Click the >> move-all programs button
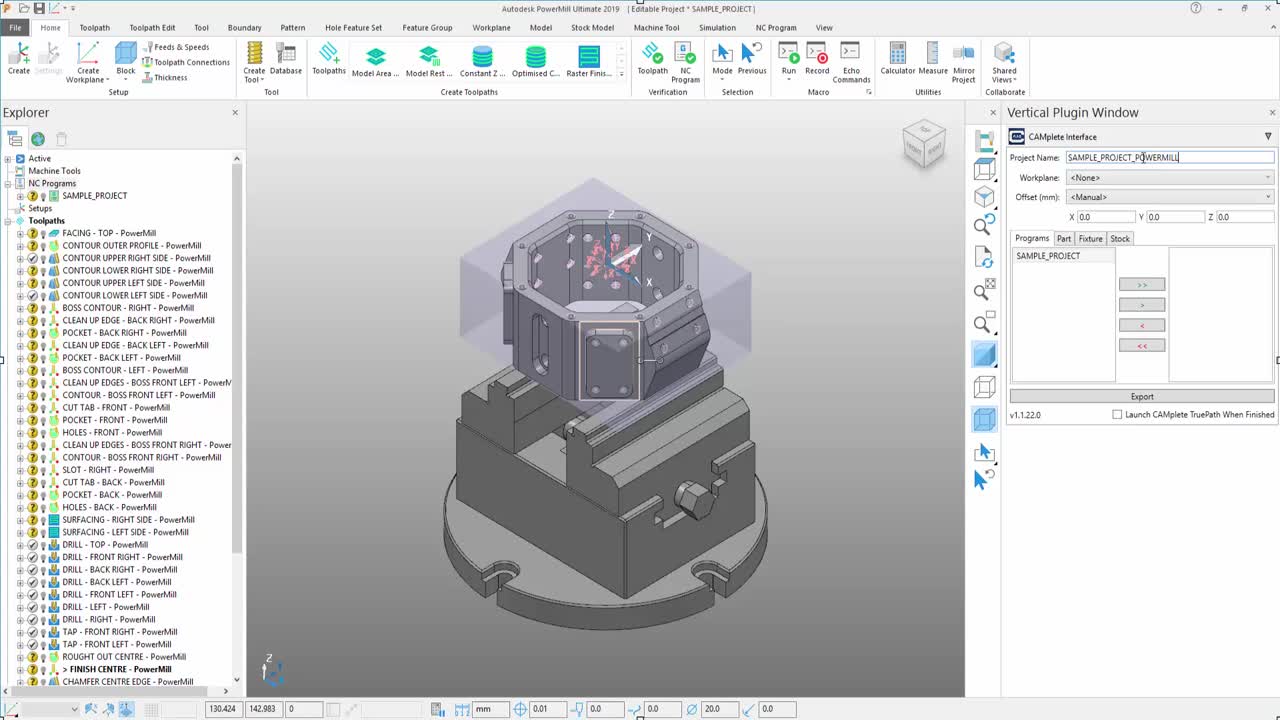The image size is (1280, 720). click(x=1141, y=285)
